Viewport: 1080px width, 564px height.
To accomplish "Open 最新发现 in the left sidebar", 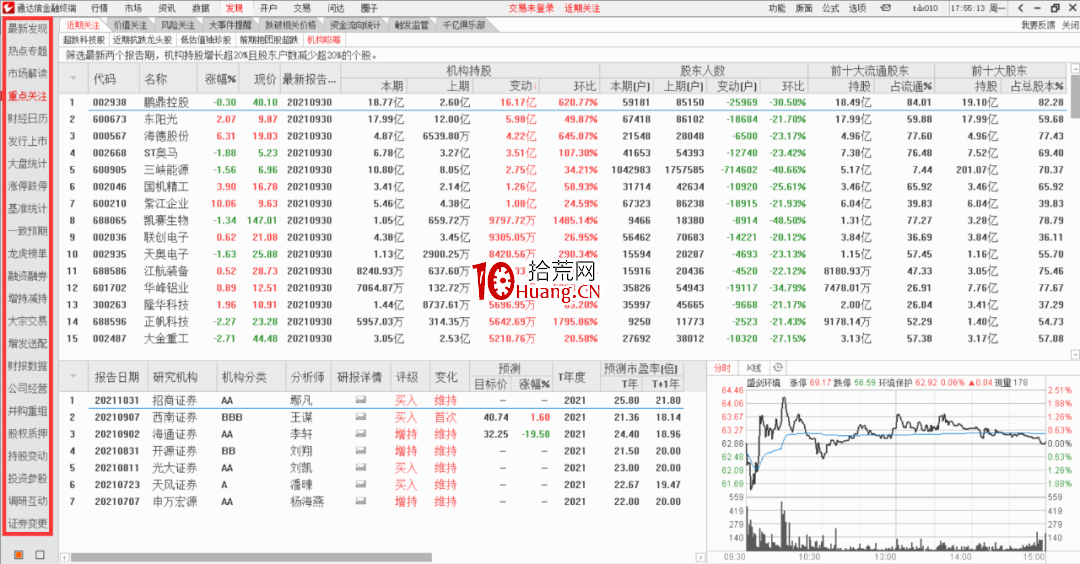I will pos(28,29).
